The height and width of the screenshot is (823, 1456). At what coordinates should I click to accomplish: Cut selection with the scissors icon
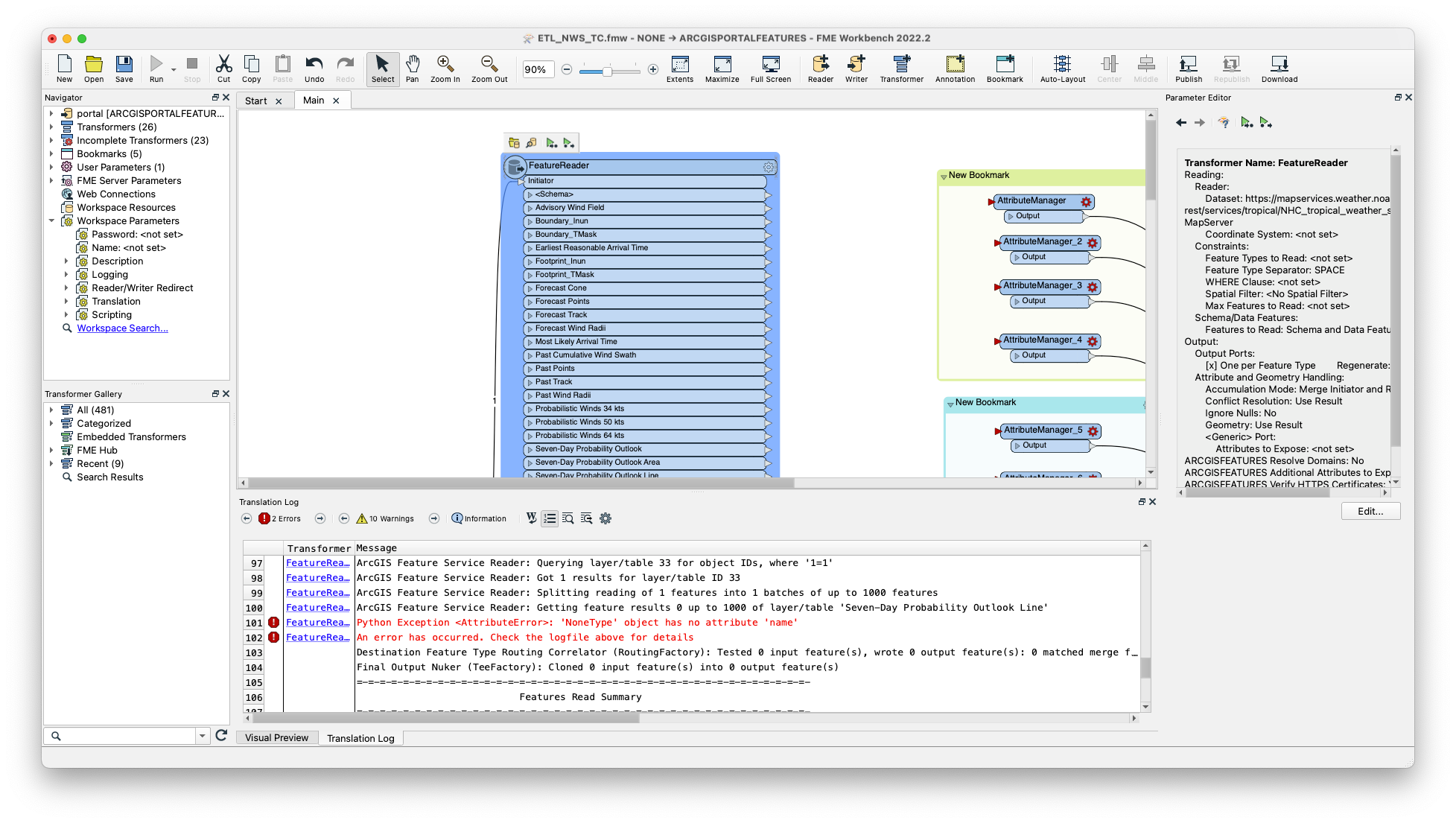[x=223, y=69]
